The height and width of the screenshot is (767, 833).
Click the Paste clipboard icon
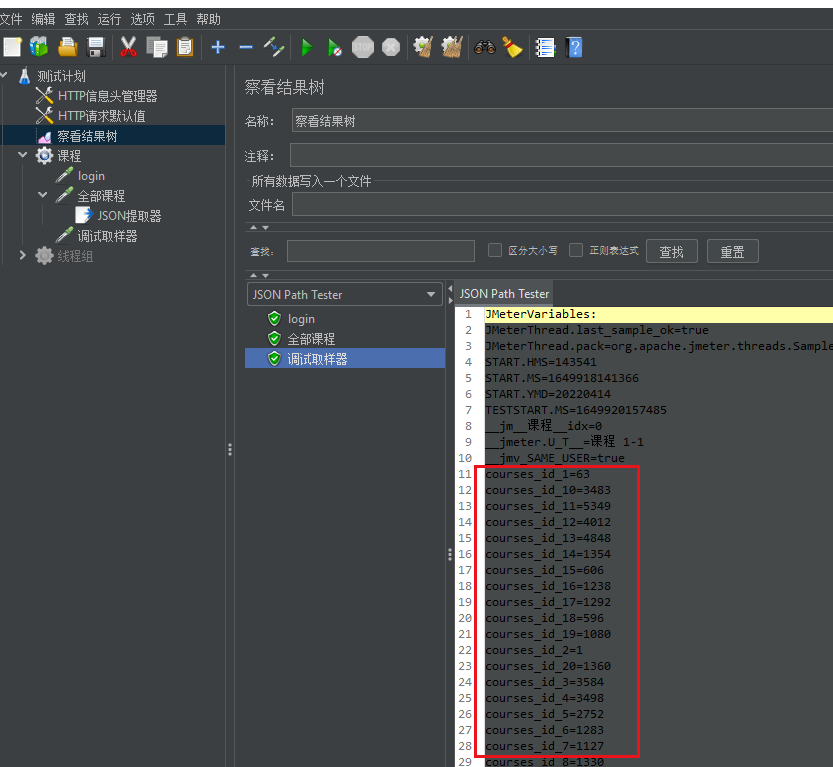click(x=185, y=47)
